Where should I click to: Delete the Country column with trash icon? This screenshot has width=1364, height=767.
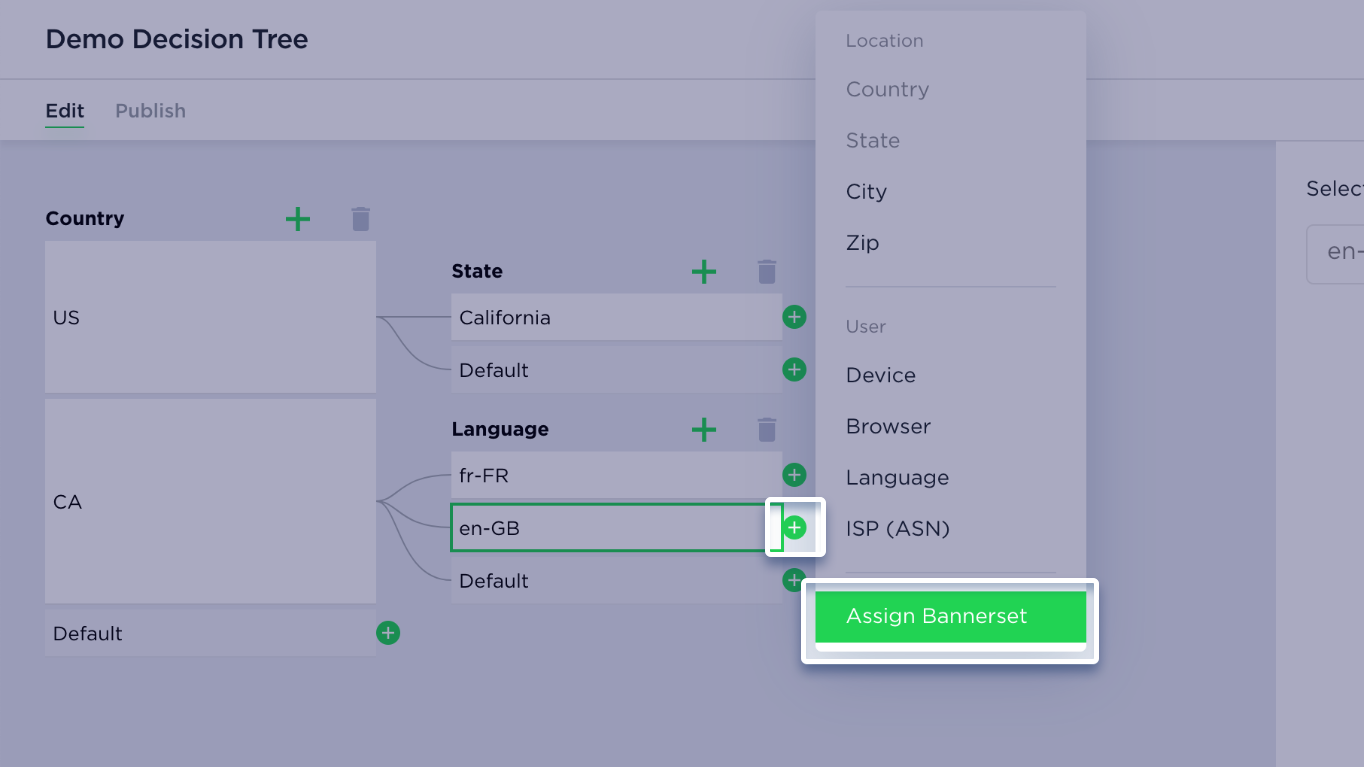(361, 219)
